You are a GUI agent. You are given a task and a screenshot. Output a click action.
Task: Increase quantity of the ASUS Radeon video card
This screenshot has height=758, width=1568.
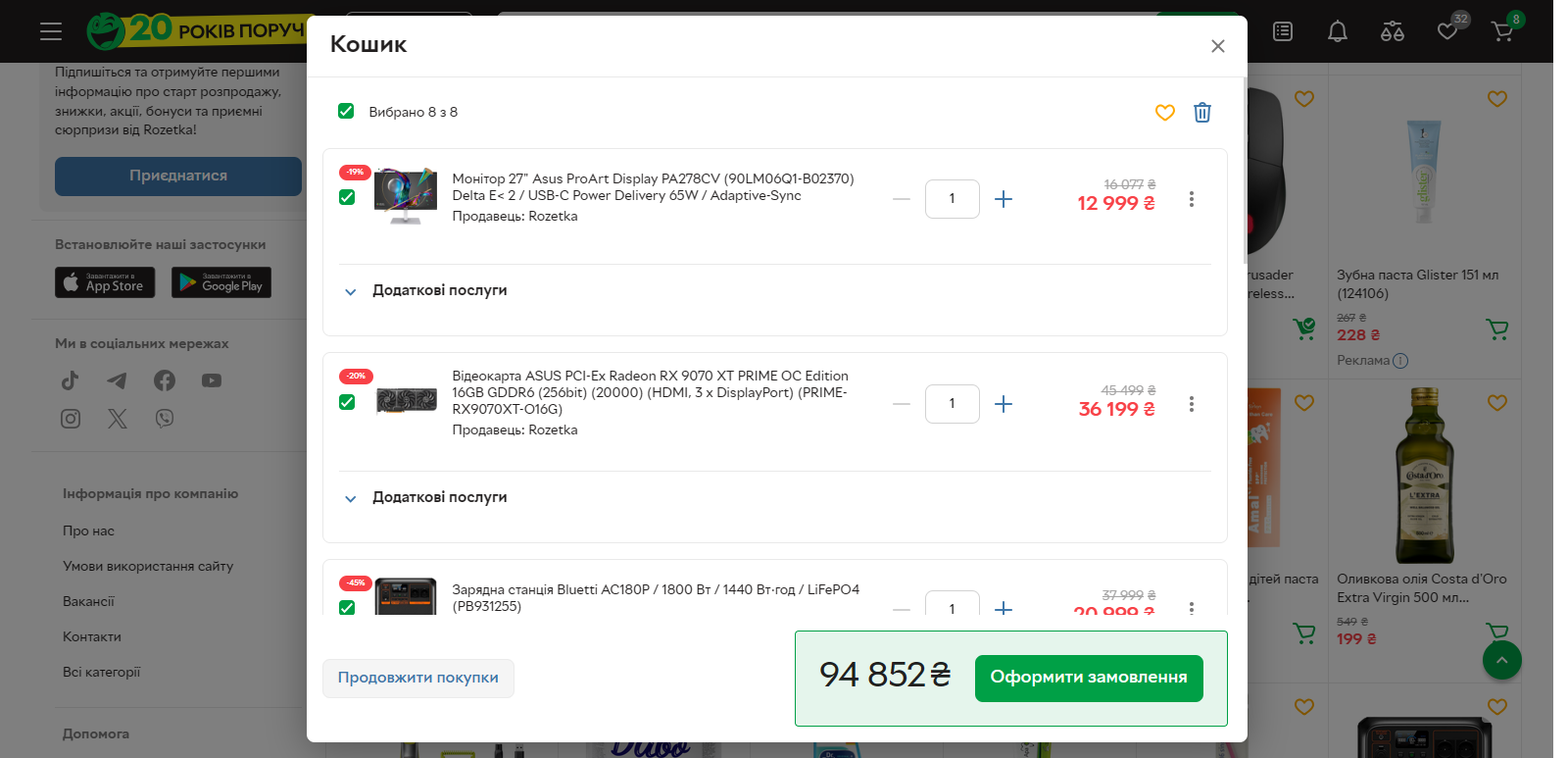coord(1004,404)
